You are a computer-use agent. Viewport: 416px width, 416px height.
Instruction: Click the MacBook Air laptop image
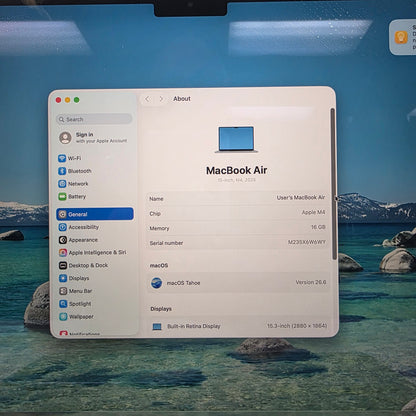pyautogui.click(x=236, y=139)
